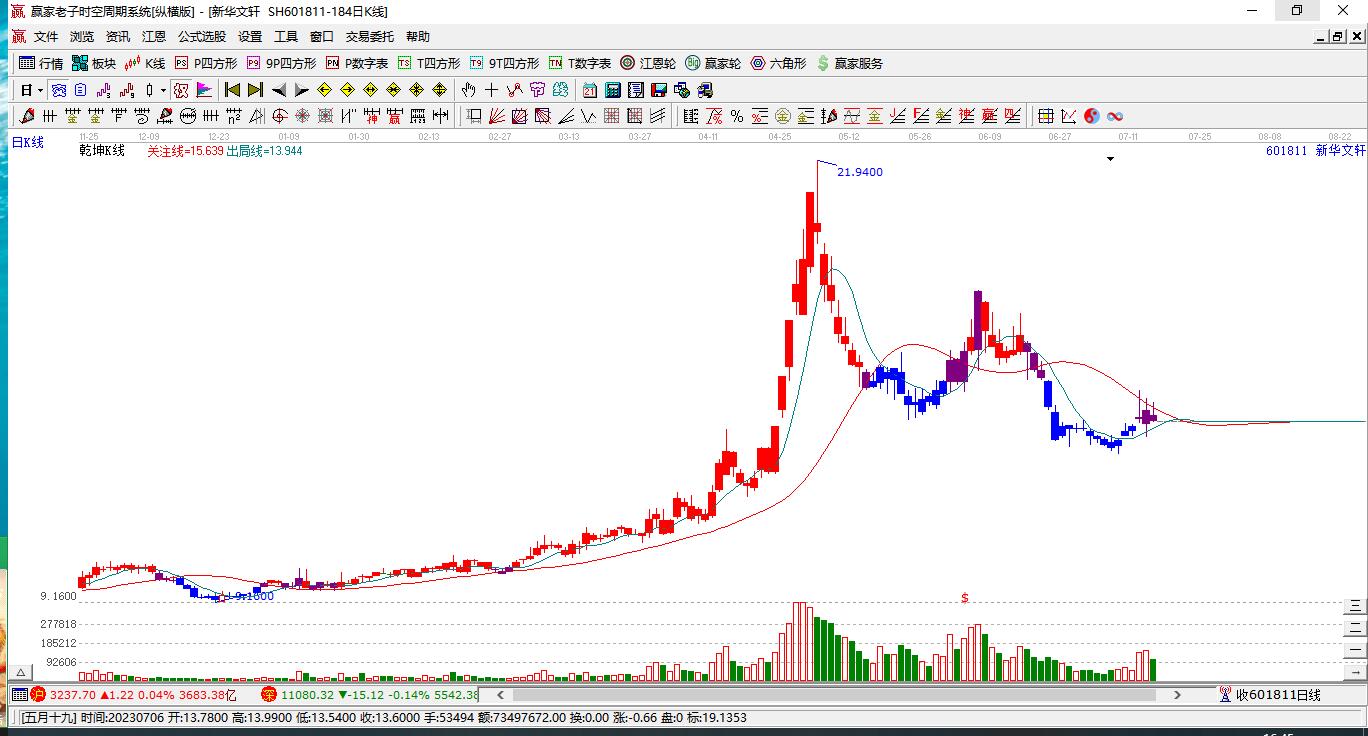
Task: Click the scrollbar right arrow
Action: (x=1178, y=695)
